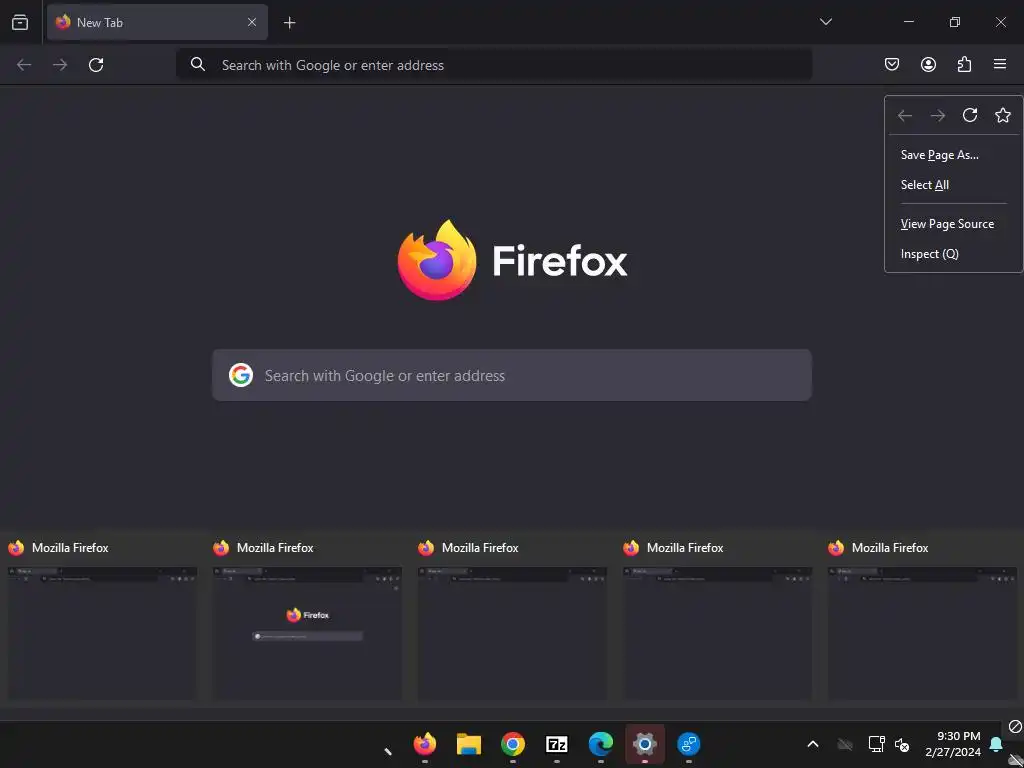The height and width of the screenshot is (768, 1024).
Task: Click the muted volume tray icon
Action: 902,744
